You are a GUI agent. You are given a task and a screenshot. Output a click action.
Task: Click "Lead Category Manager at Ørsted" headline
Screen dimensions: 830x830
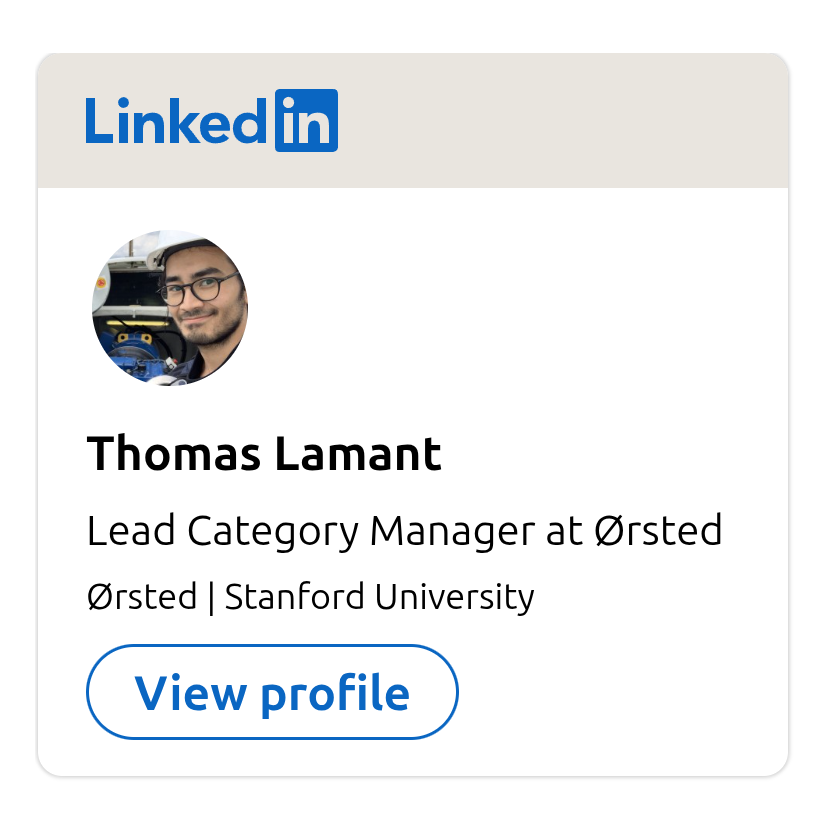[x=404, y=531]
